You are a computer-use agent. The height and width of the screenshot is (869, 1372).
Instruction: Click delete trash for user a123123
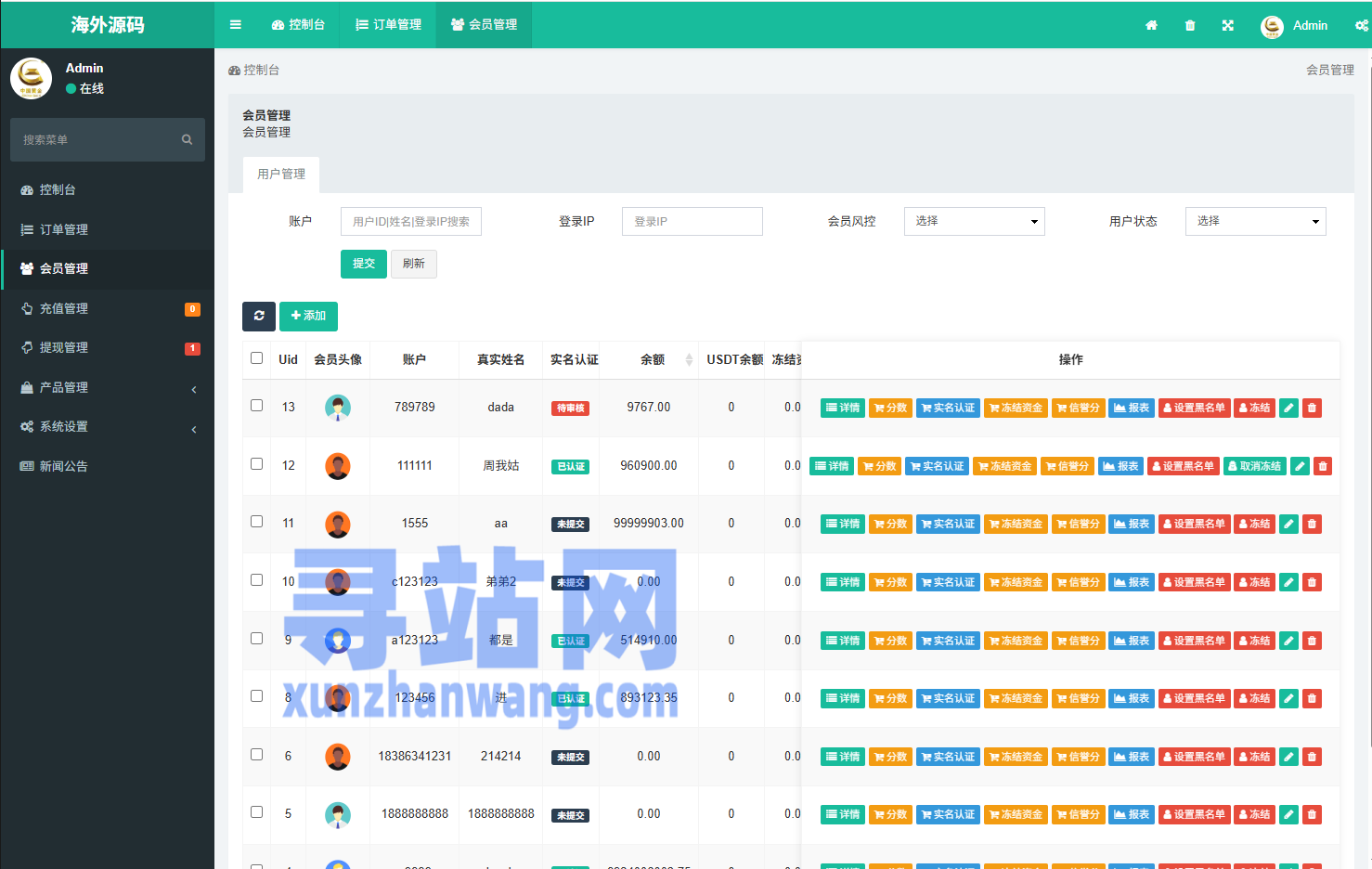(1312, 641)
